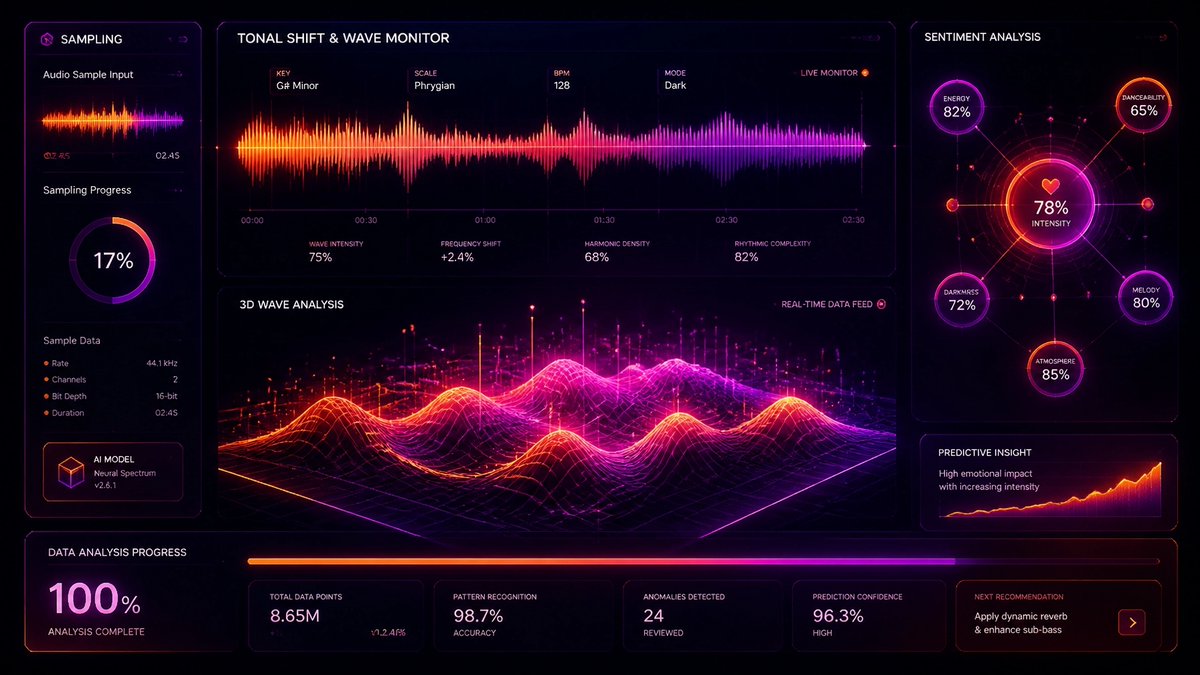The width and height of the screenshot is (1200, 675).
Task: Click the Bit Depth 16-bit row
Action: [111, 397]
